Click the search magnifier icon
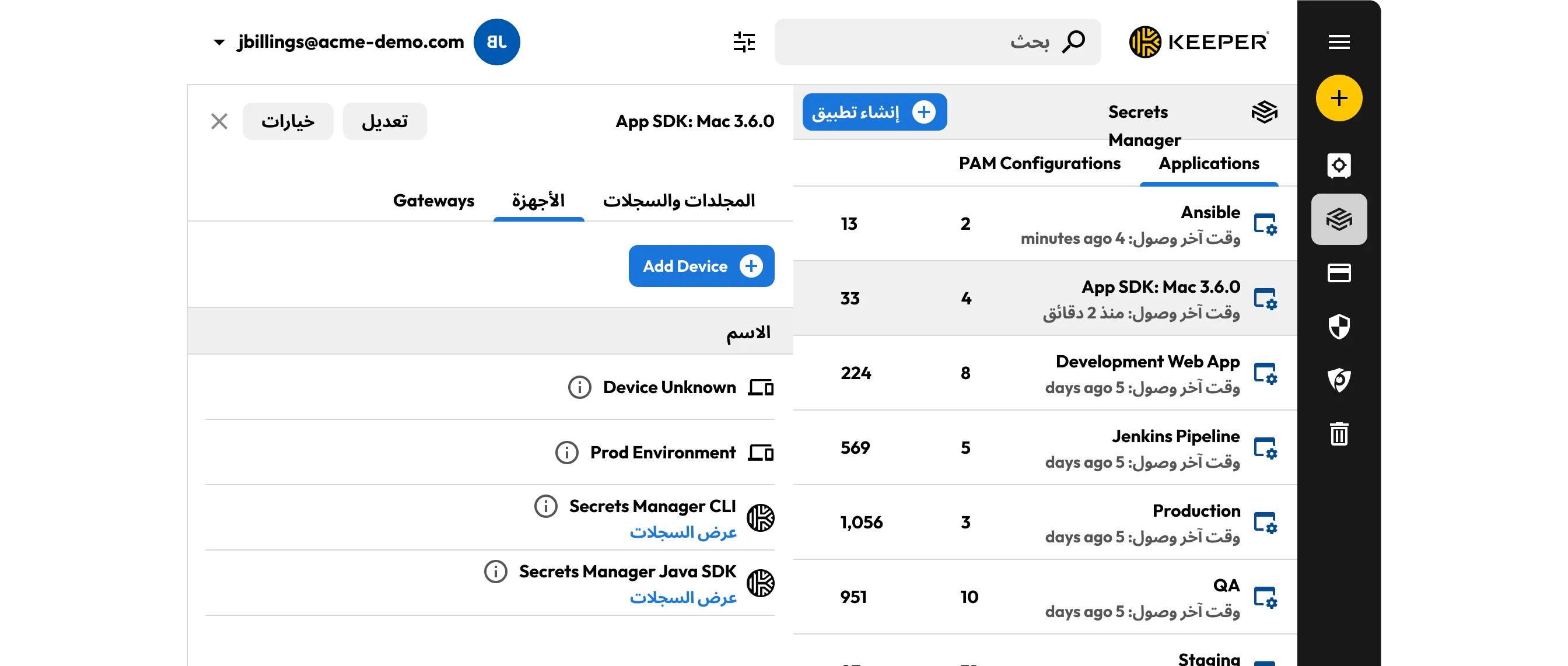1568x666 pixels. [x=1073, y=42]
